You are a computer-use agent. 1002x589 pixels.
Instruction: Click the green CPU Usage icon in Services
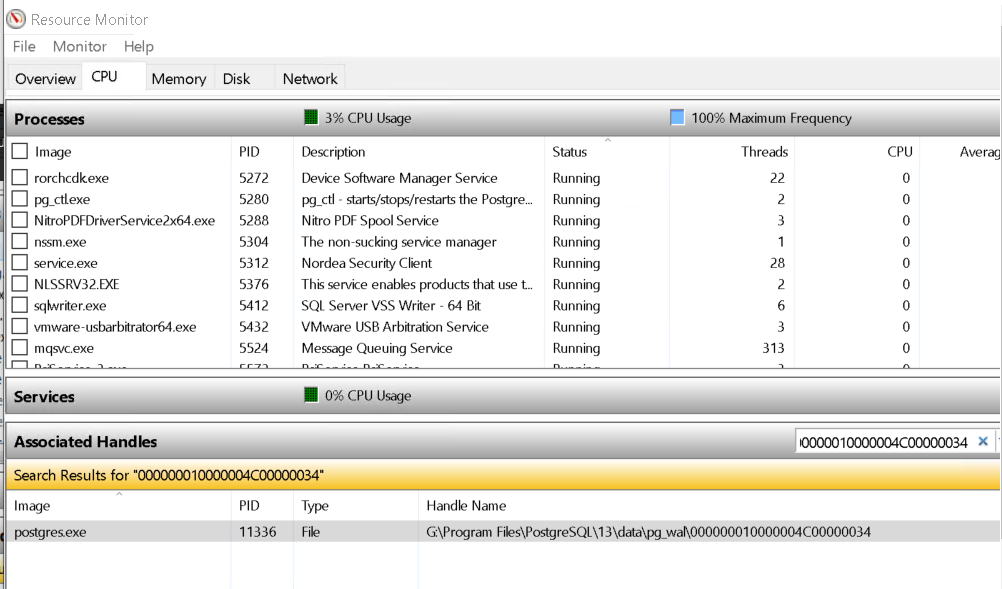pyautogui.click(x=311, y=396)
